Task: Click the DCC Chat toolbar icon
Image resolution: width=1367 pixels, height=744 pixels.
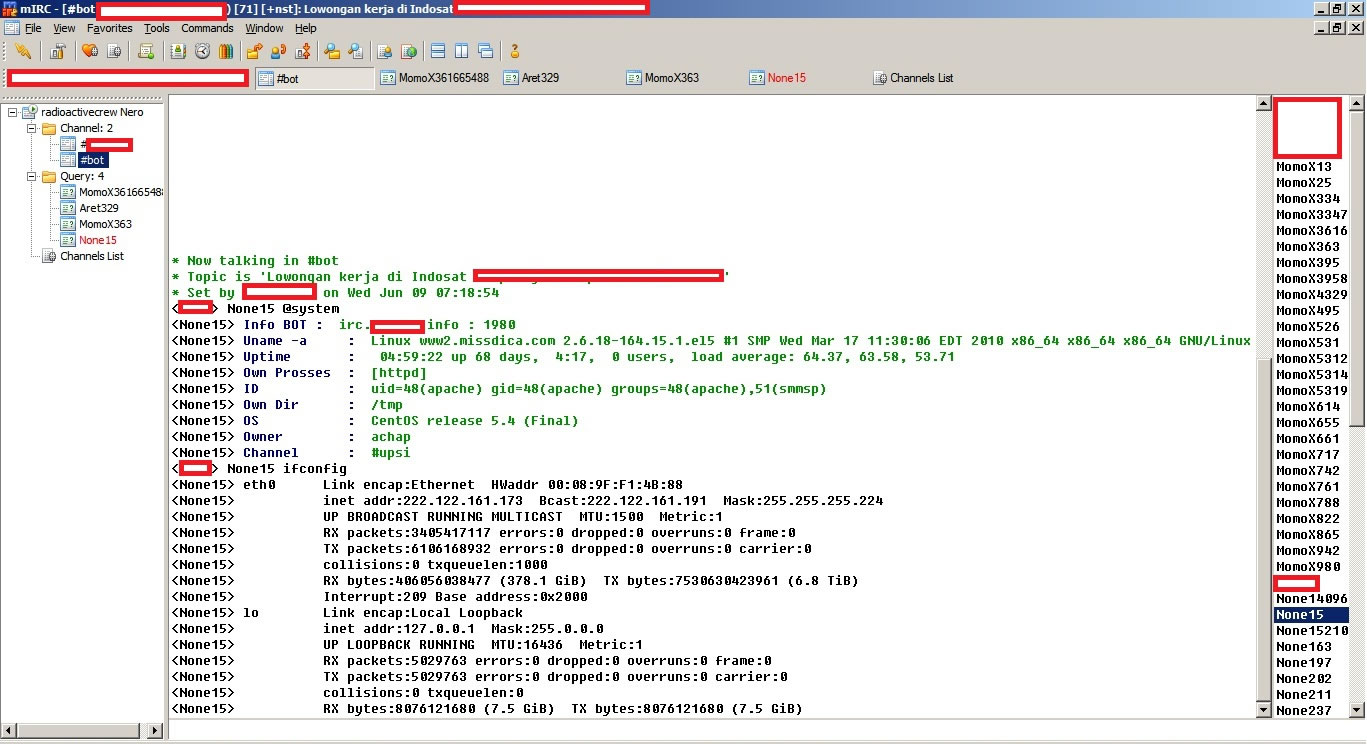Action: point(278,51)
